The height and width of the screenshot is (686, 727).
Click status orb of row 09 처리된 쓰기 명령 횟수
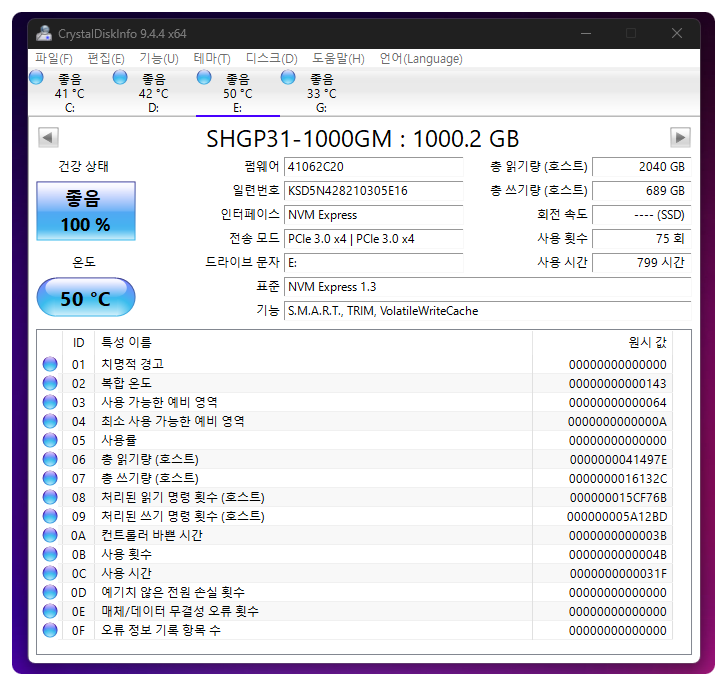coord(50,516)
